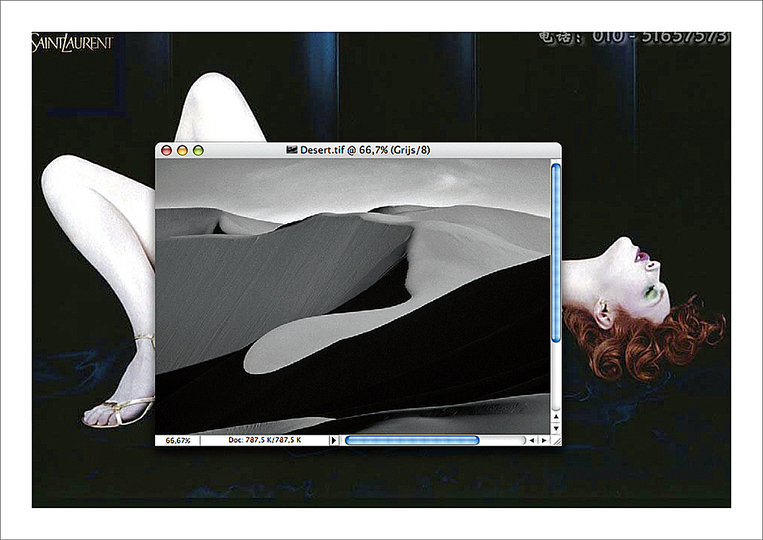Open the status bar options triangle menu
This screenshot has width=763, height=540.
click(x=334, y=440)
